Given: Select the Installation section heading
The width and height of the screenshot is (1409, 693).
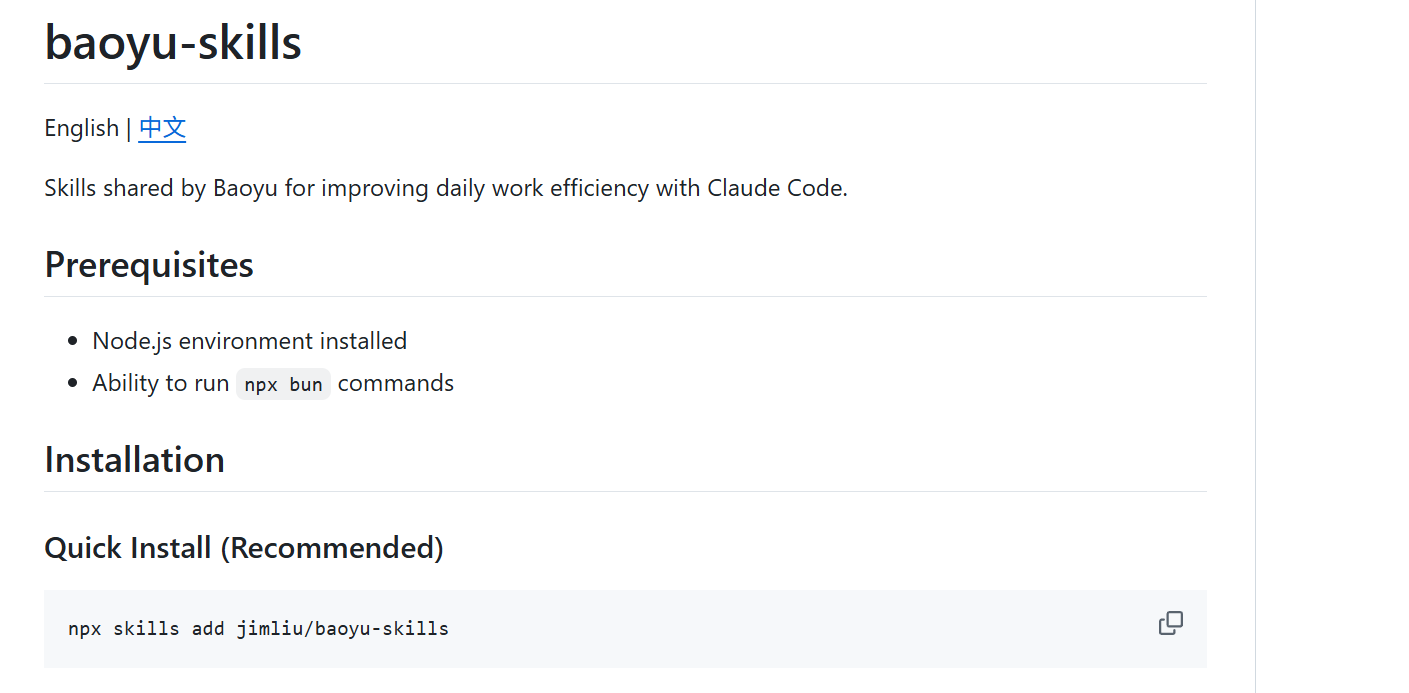Looking at the screenshot, I should [134, 460].
